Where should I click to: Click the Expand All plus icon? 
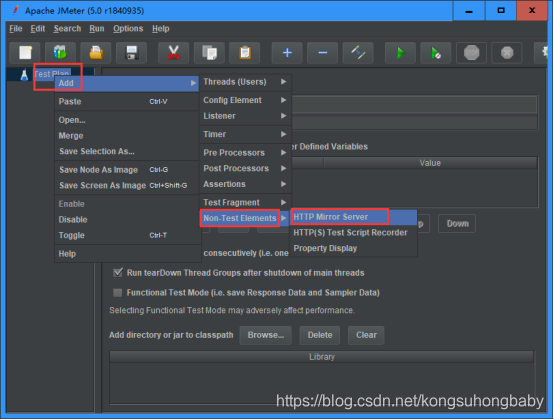[287, 53]
